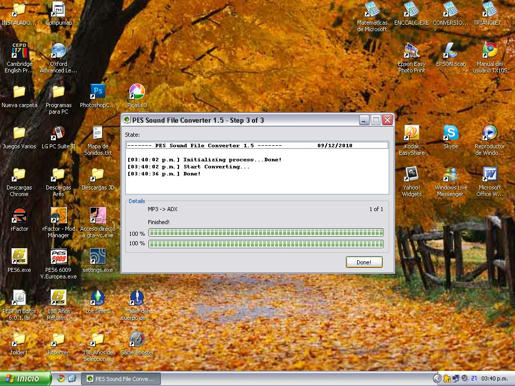
Task: Open the Juegos Varios folder
Action: [19, 138]
